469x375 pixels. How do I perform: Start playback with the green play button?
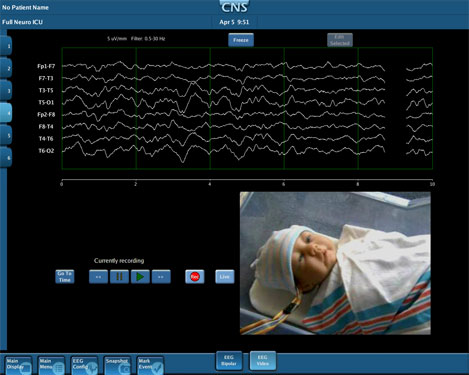(140, 277)
